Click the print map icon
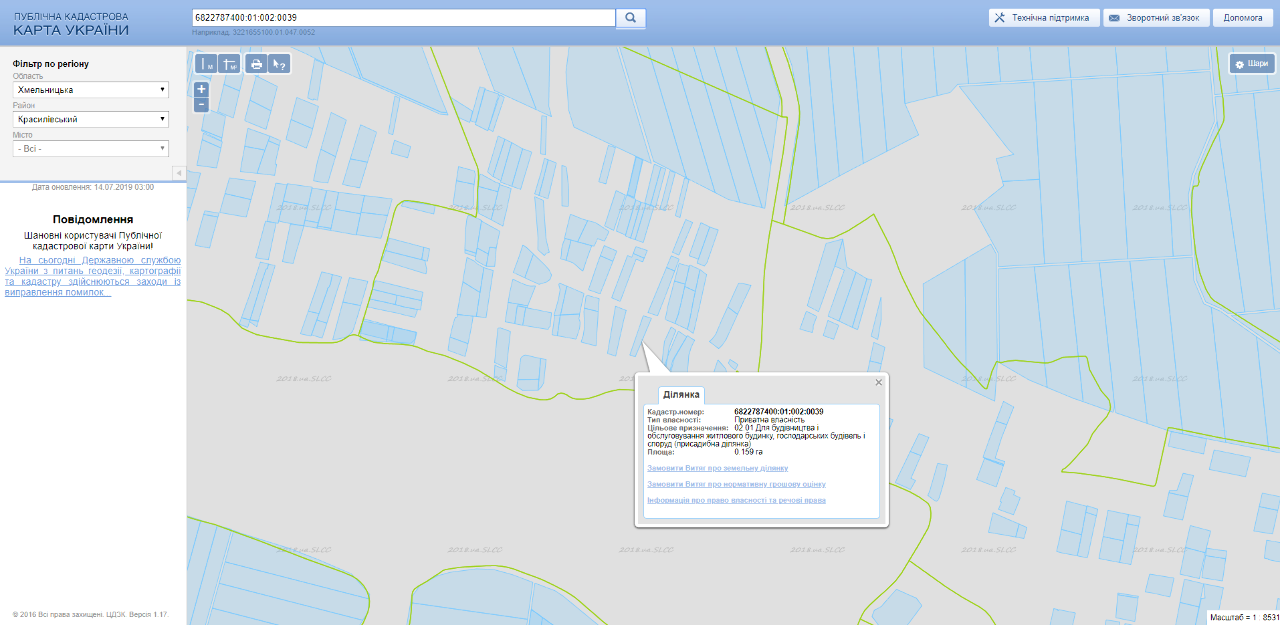The image size is (1280, 625). point(256,64)
